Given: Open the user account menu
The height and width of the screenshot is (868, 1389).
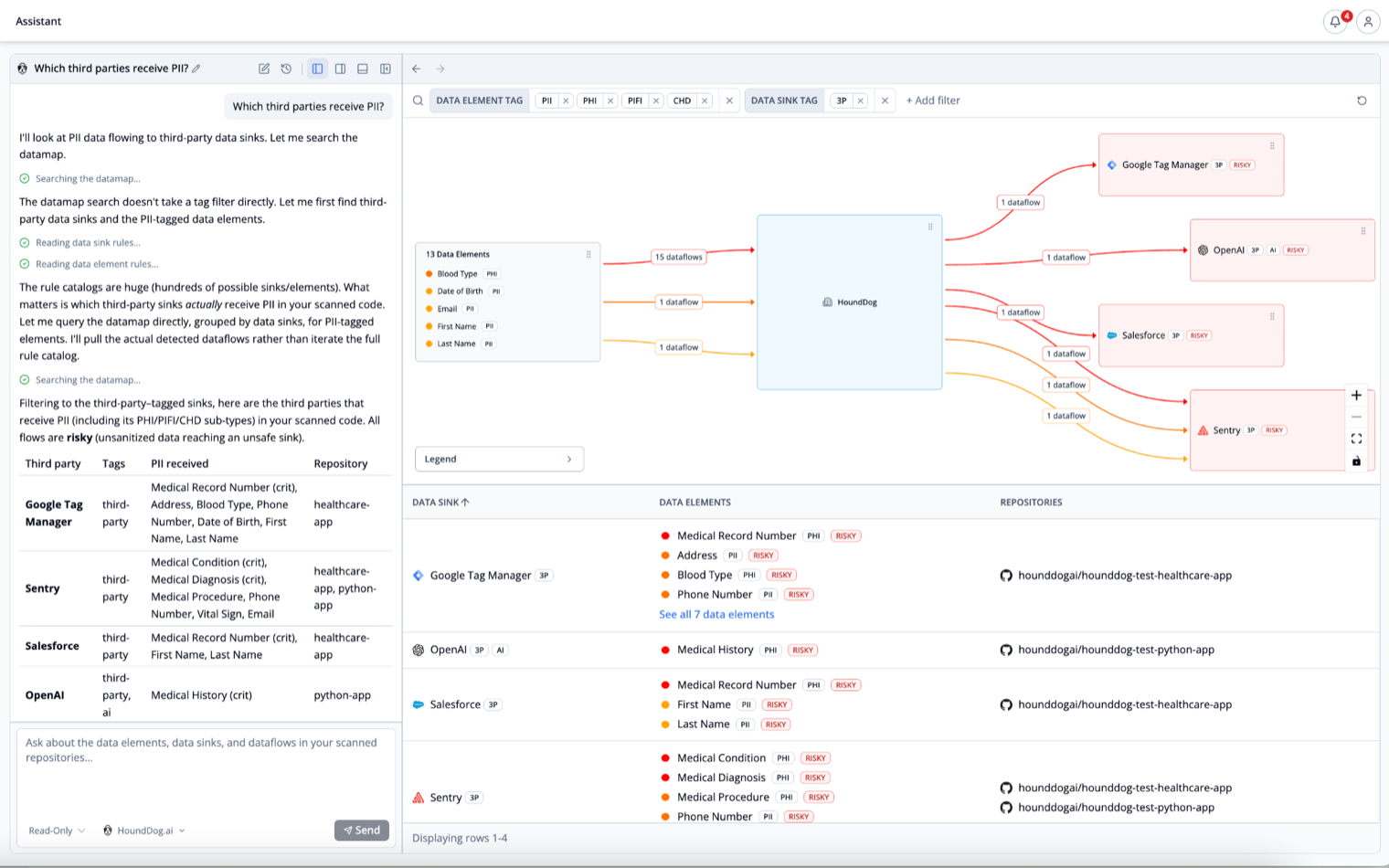Looking at the screenshot, I should (x=1368, y=21).
